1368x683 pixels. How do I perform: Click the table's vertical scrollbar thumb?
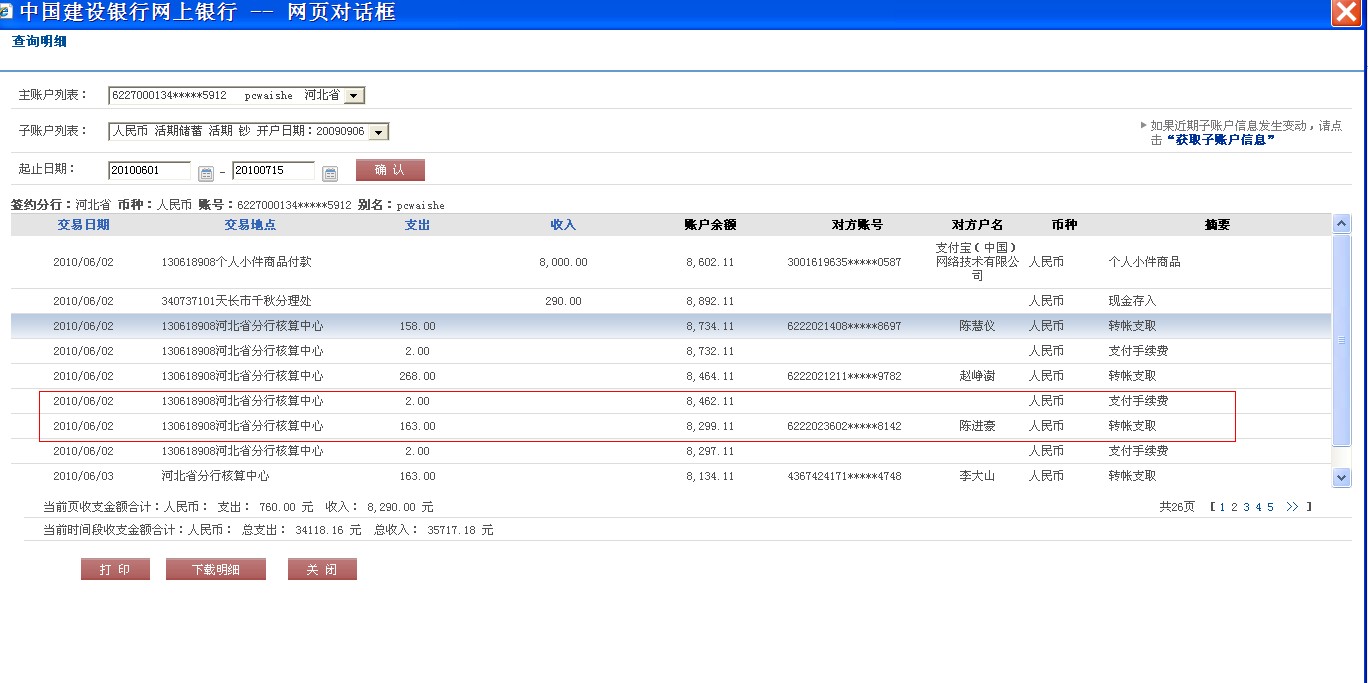click(x=1342, y=340)
